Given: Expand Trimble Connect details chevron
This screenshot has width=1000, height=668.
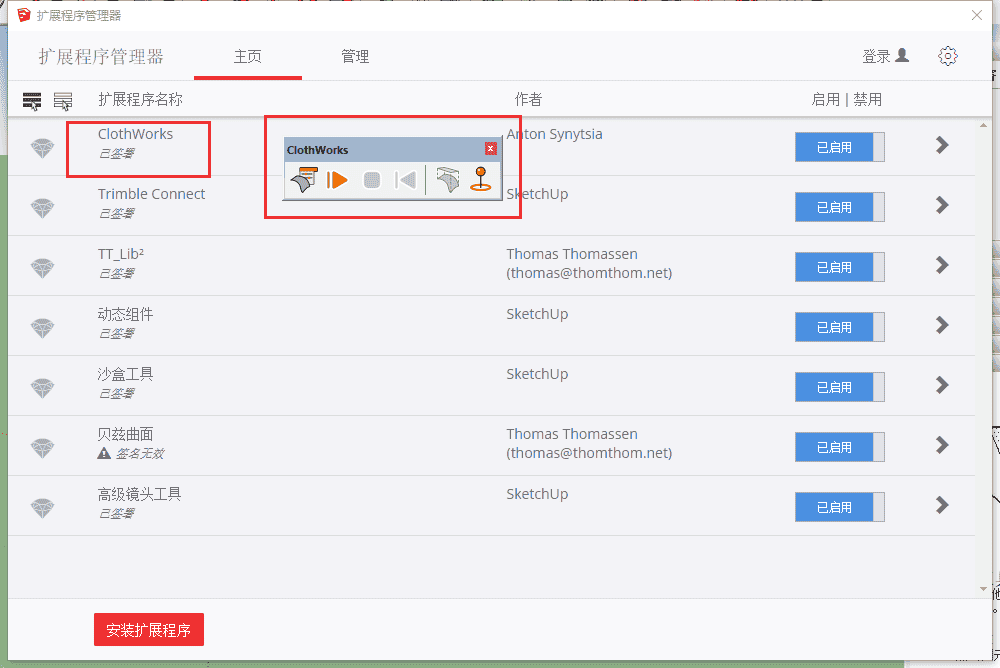Looking at the screenshot, I should pyautogui.click(x=942, y=205).
